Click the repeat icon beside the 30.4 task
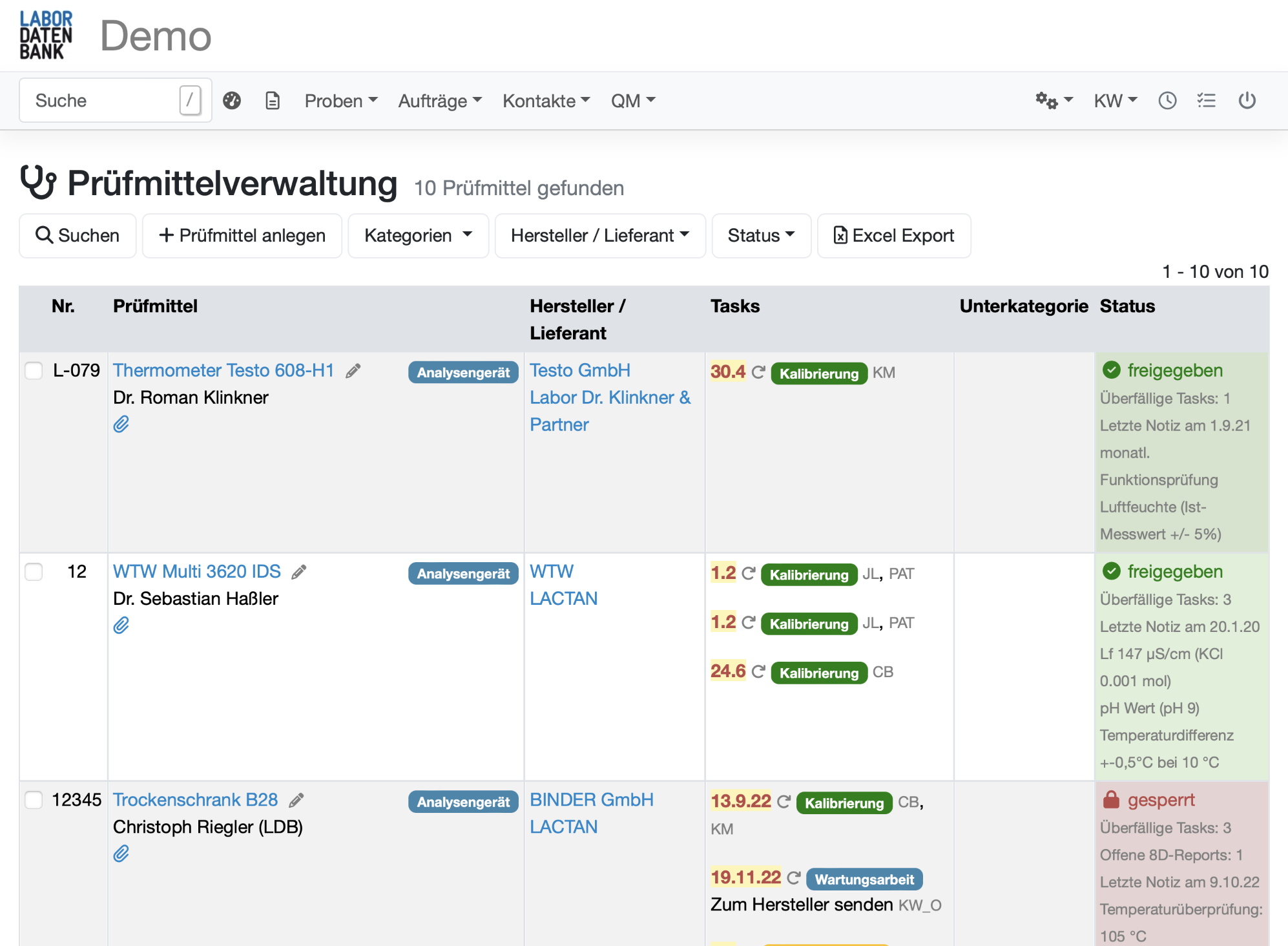This screenshot has width=1288, height=946. coord(758,372)
